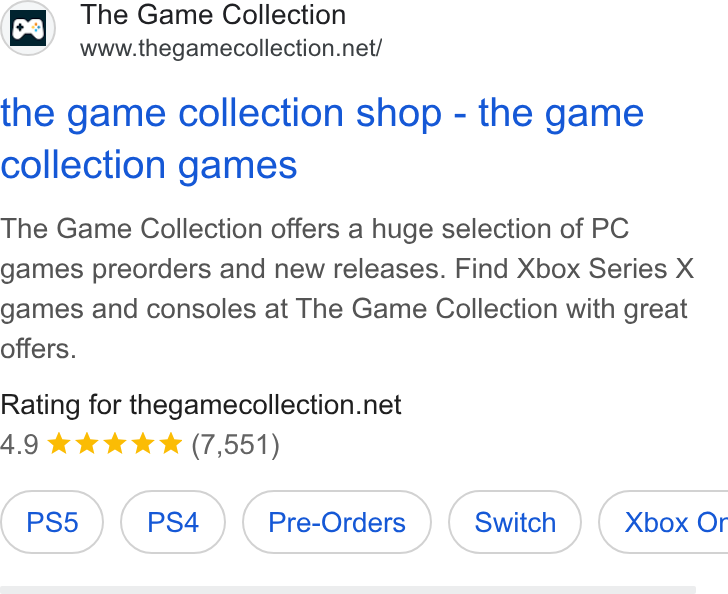
Task: Select the Switch chip
Action: [x=515, y=522]
